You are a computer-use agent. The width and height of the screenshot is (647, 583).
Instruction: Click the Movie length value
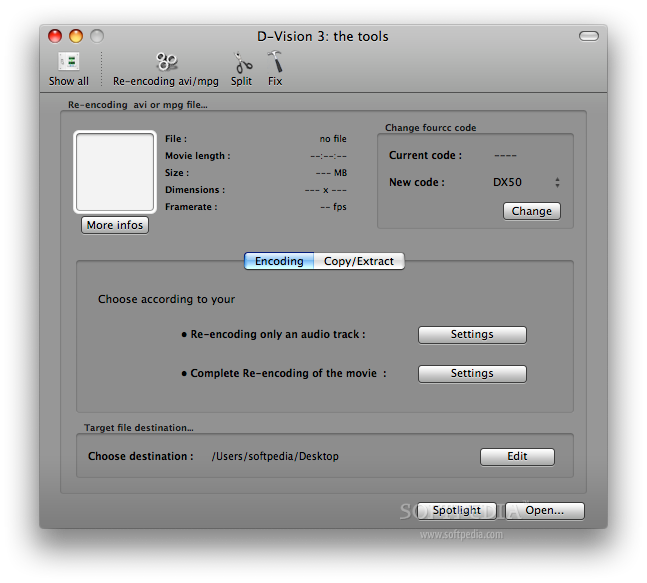pos(328,156)
